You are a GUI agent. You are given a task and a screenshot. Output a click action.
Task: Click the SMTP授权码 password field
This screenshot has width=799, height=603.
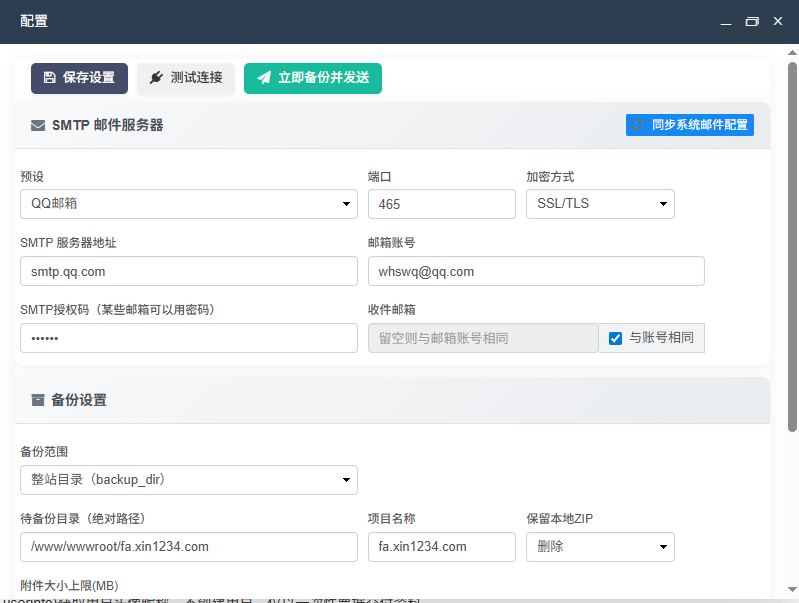click(x=189, y=338)
